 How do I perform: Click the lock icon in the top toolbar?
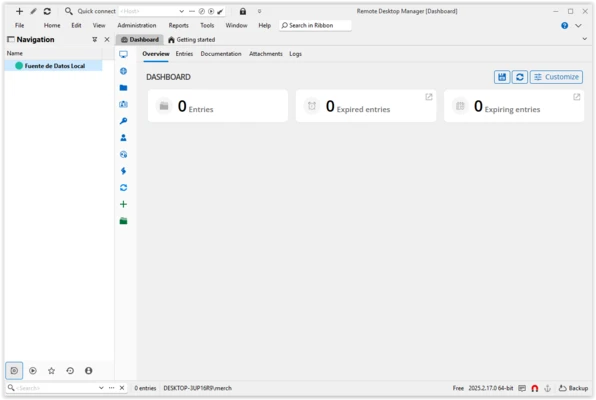pos(243,11)
